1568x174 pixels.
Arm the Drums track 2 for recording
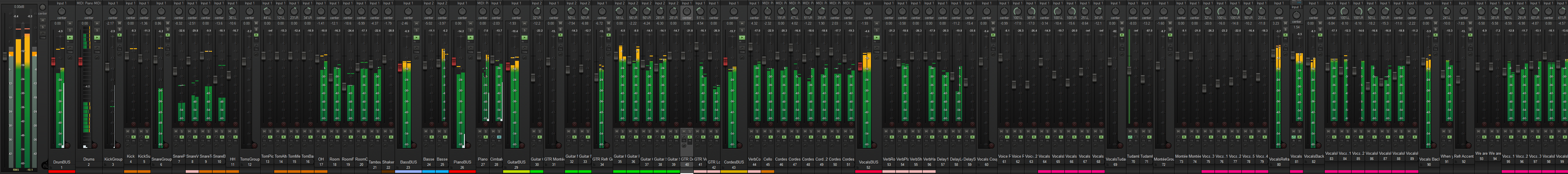click(x=94, y=146)
